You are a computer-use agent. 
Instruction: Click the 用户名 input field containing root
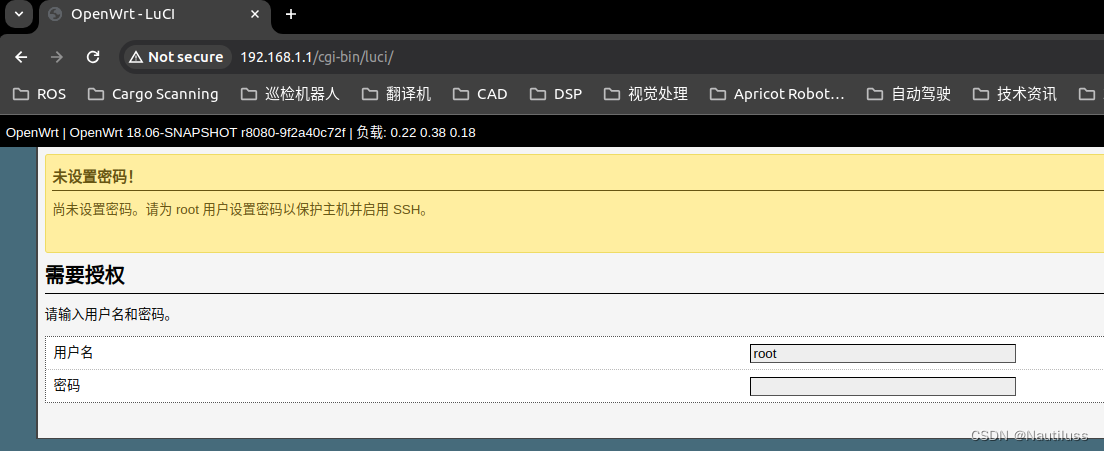[882, 353]
